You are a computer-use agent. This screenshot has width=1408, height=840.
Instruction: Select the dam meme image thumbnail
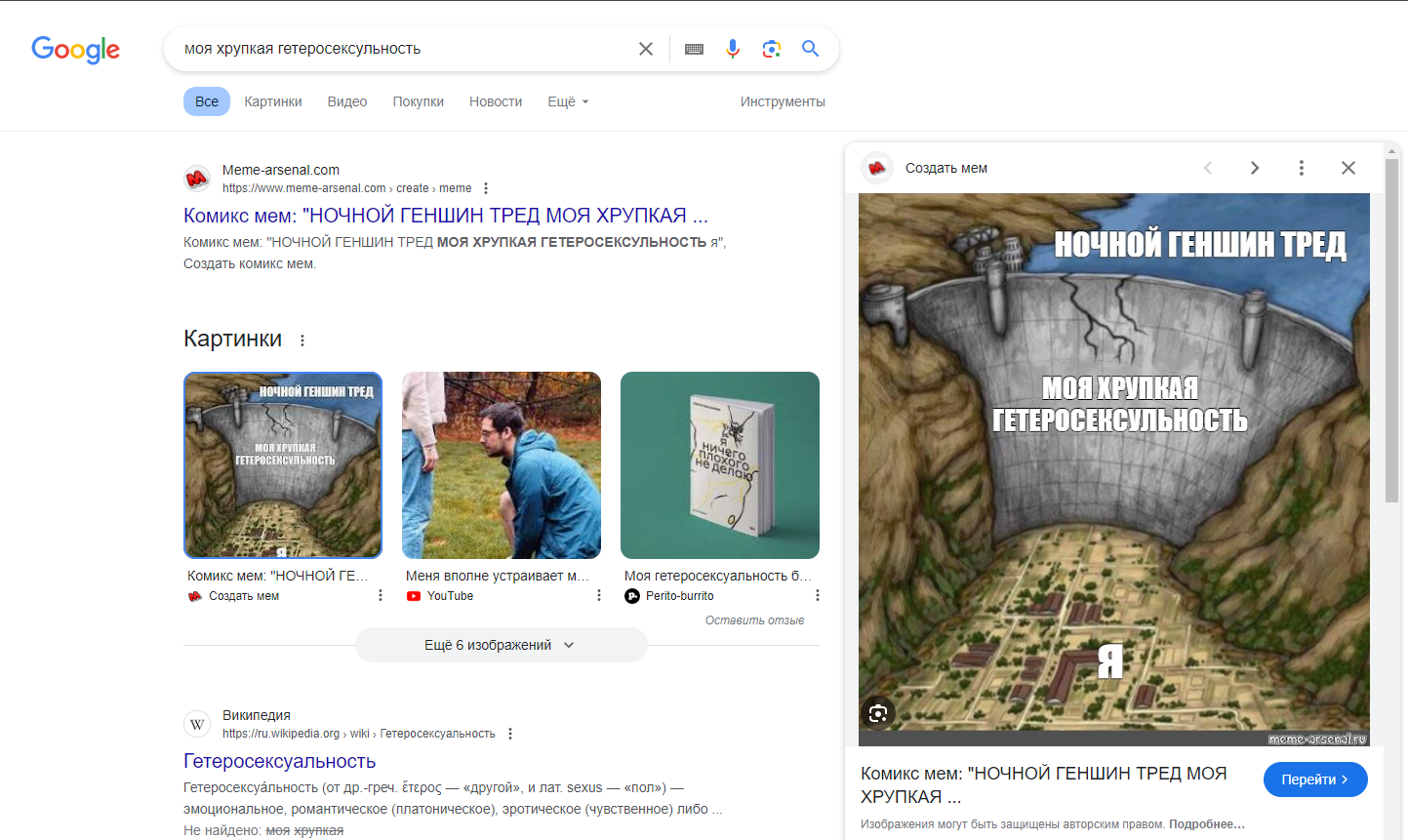(x=283, y=465)
